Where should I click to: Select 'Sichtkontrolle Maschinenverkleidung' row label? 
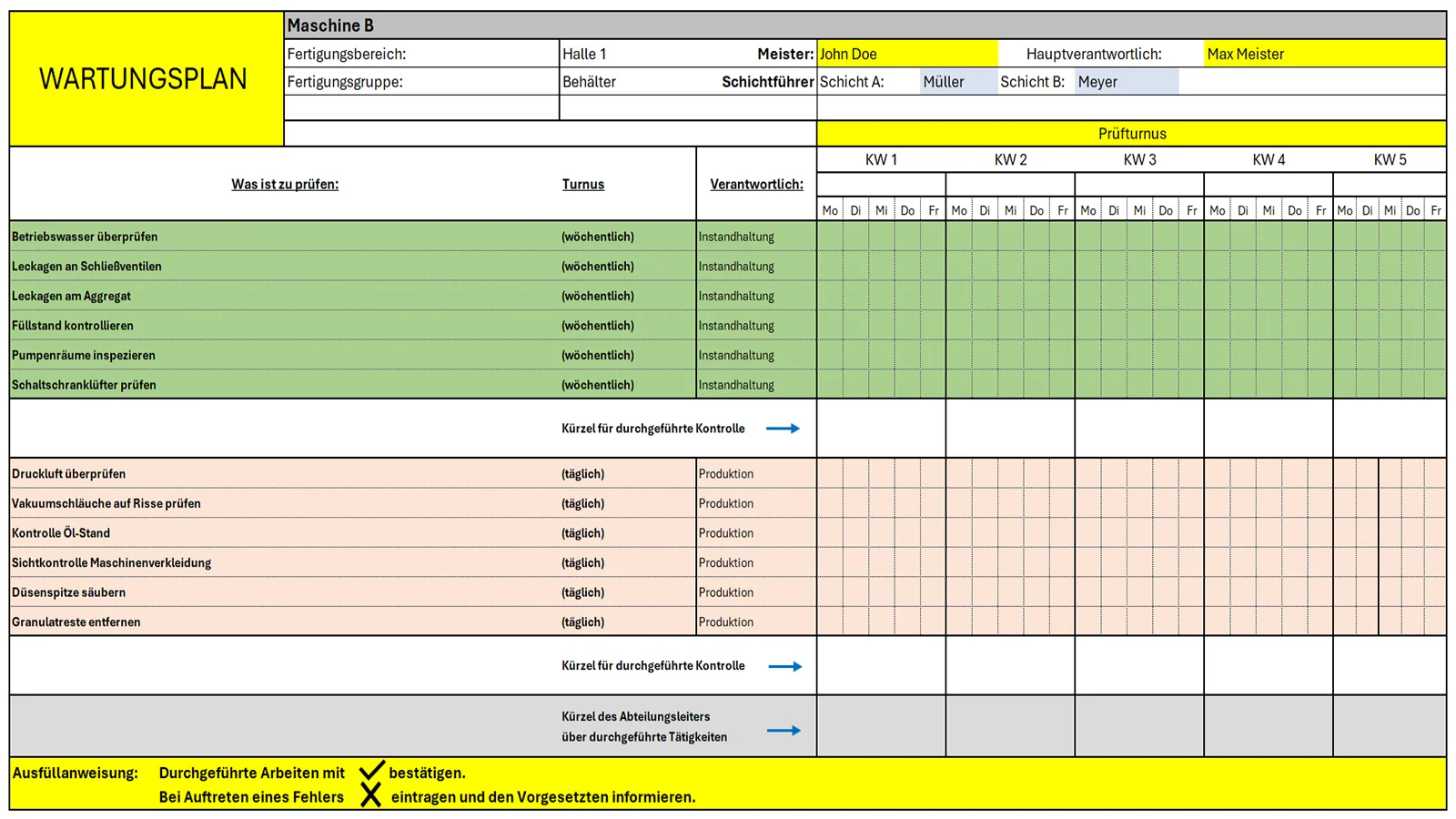pos(111,562)
